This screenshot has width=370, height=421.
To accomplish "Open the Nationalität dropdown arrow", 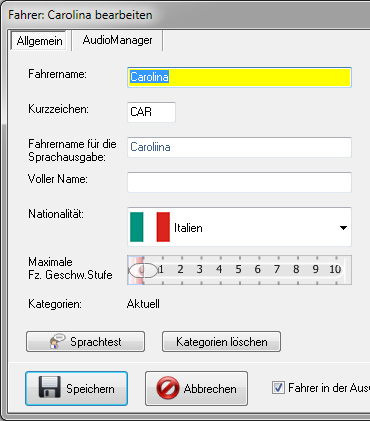I will 343,228.
